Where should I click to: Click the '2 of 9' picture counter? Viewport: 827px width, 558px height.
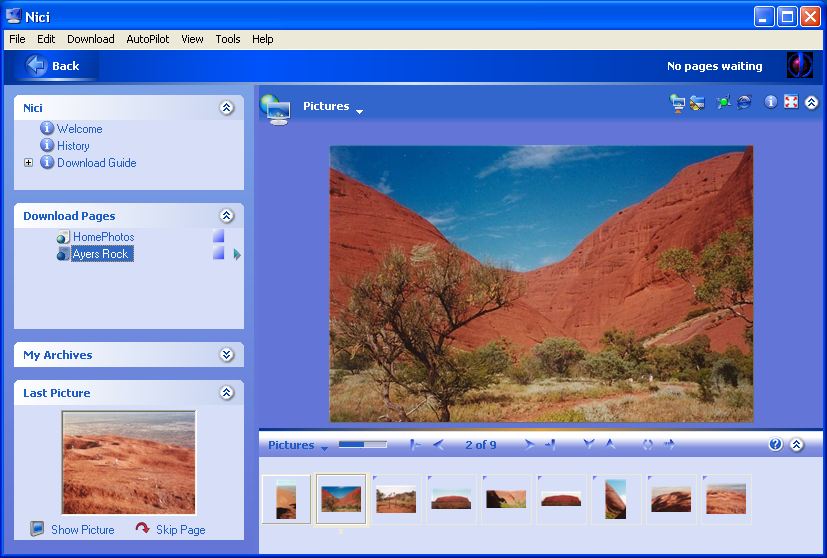tap(480, 445)
